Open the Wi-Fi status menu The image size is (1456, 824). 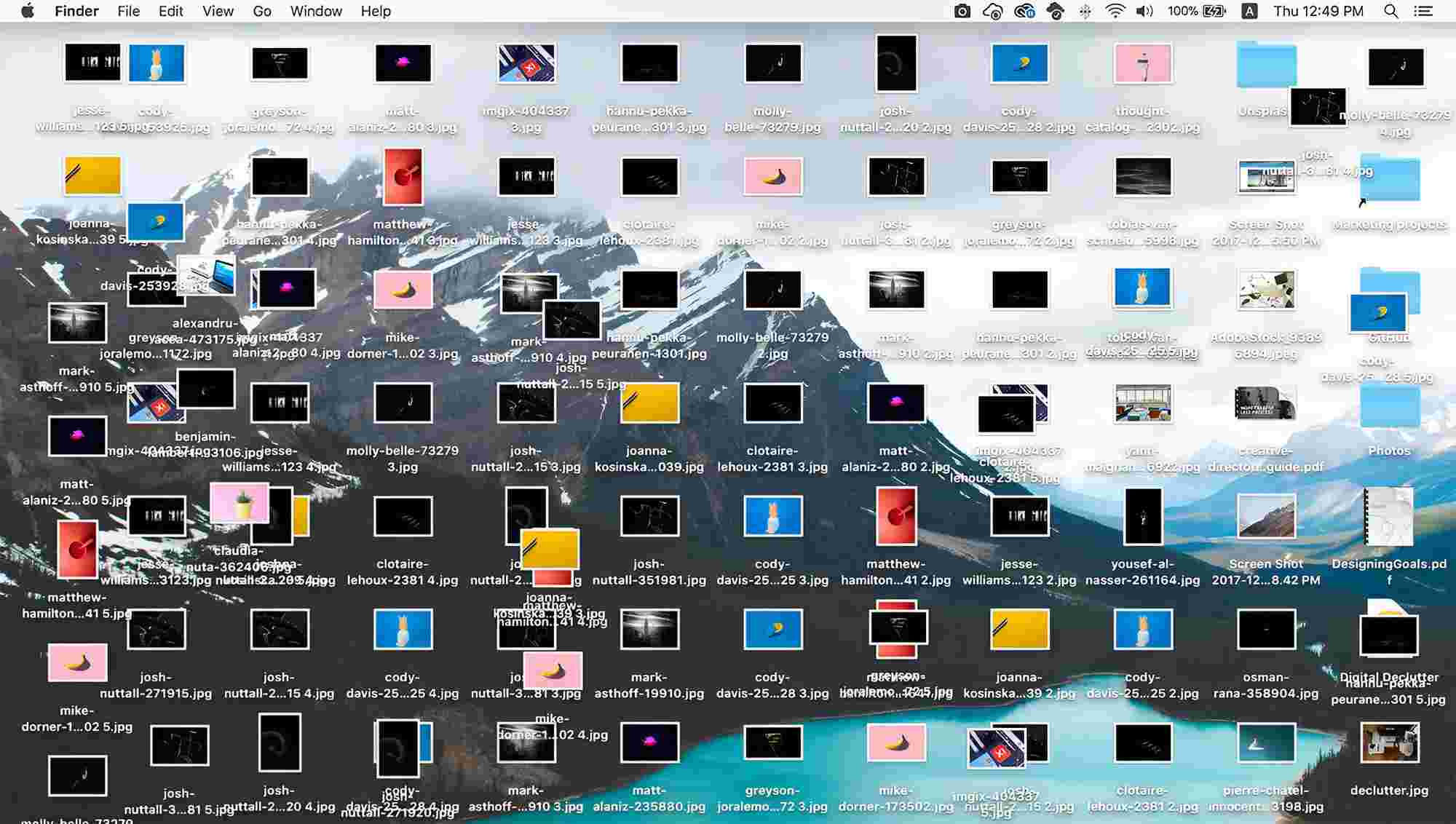coord(1115,11)
